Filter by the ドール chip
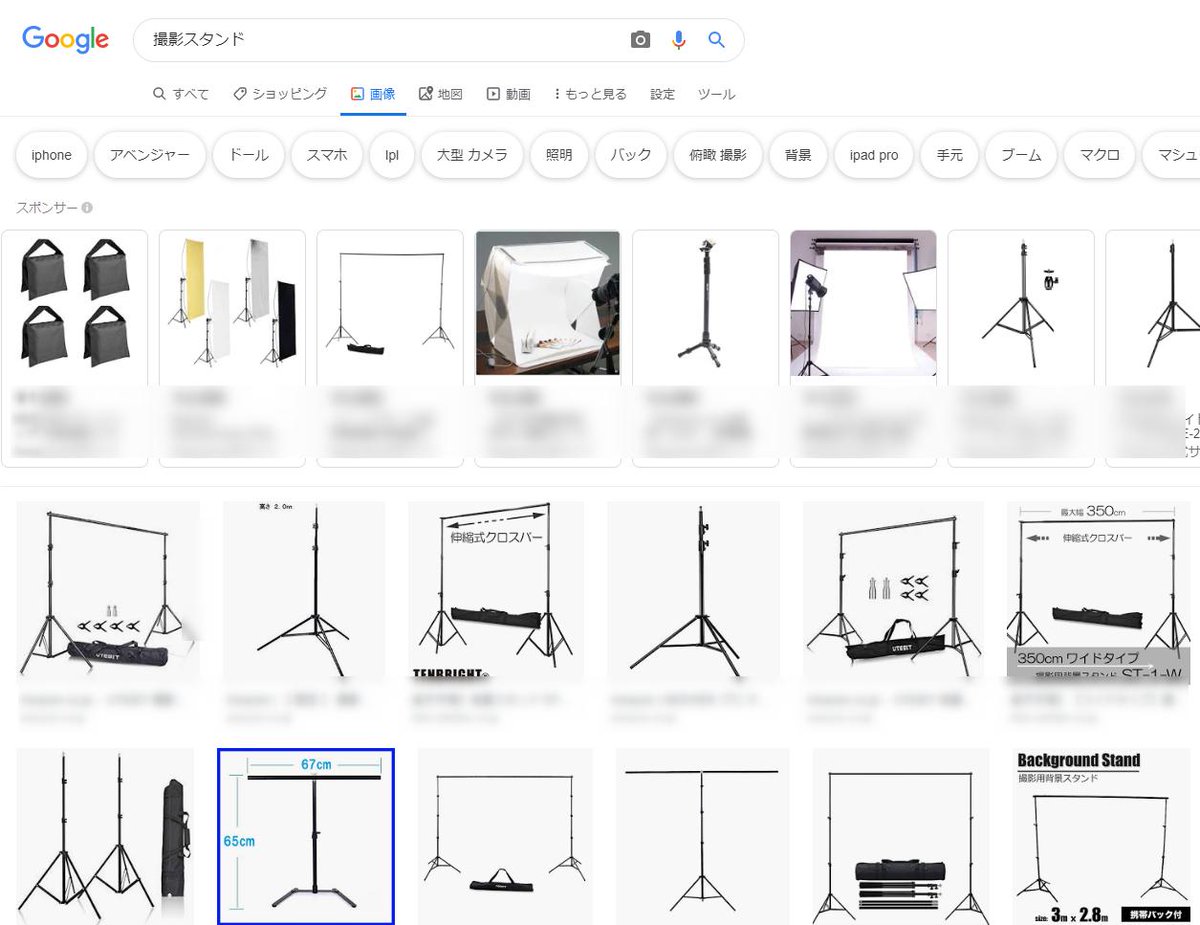This screenshot has width=1200, height=925. coord(249,155)
